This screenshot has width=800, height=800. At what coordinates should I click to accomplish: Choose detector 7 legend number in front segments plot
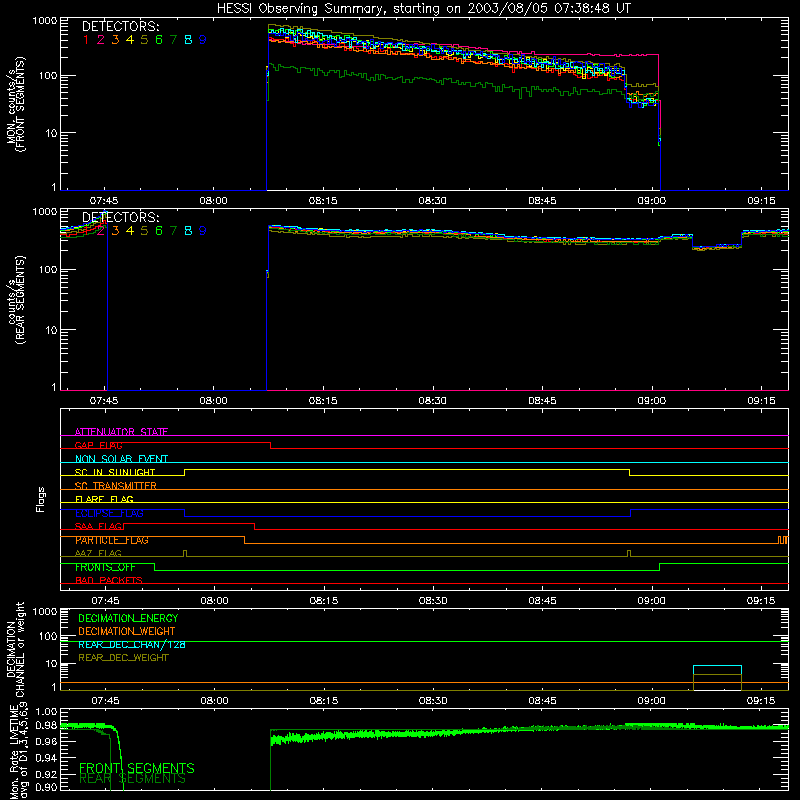(173, 40)
